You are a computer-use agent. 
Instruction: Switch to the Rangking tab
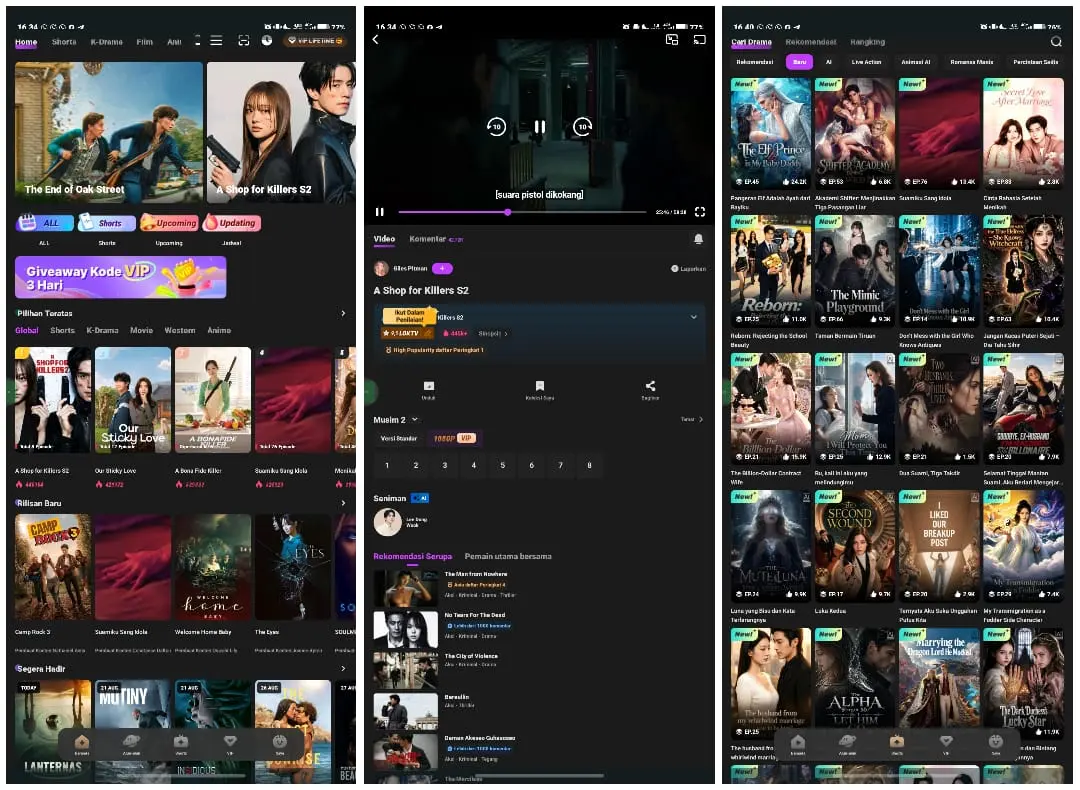[x=868, y=42]
